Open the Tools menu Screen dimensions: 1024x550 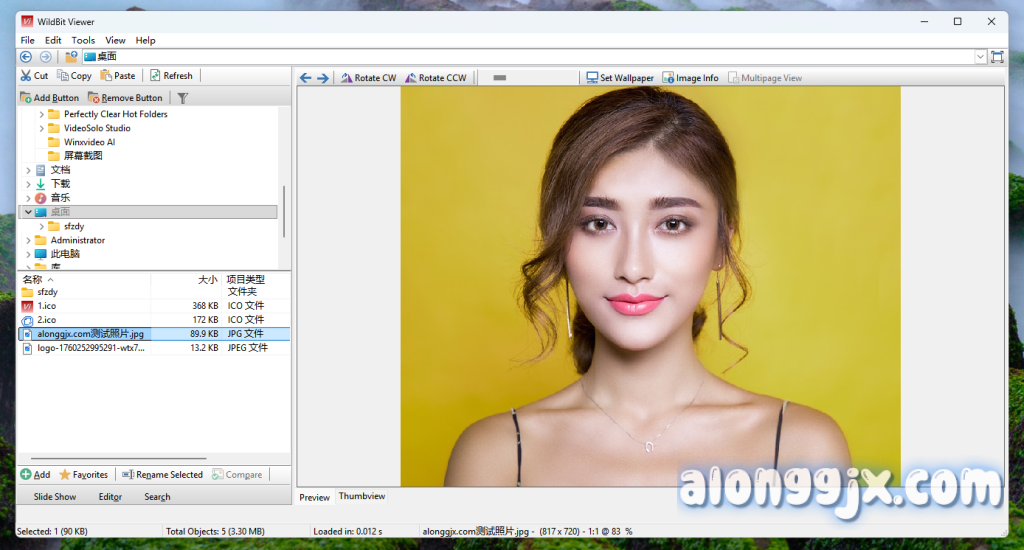point(83,40)
